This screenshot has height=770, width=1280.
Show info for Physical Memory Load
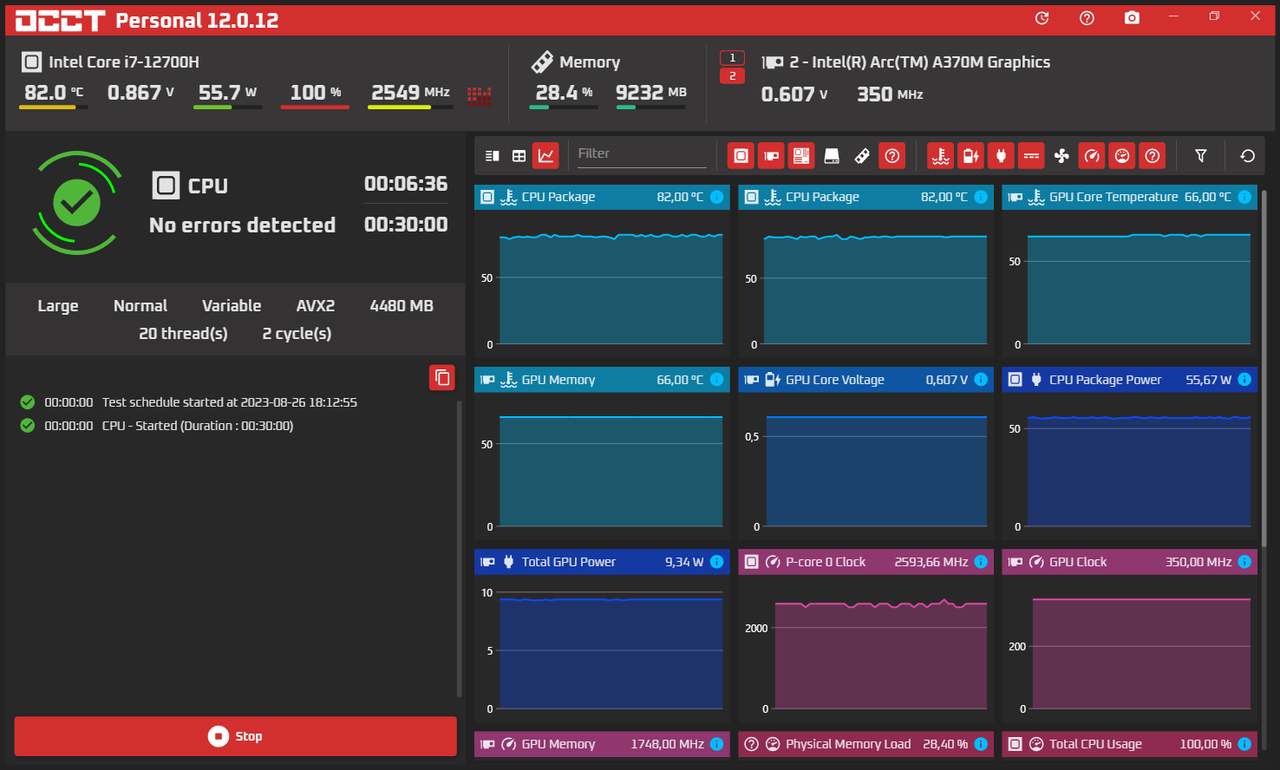[x=980, y=744]
